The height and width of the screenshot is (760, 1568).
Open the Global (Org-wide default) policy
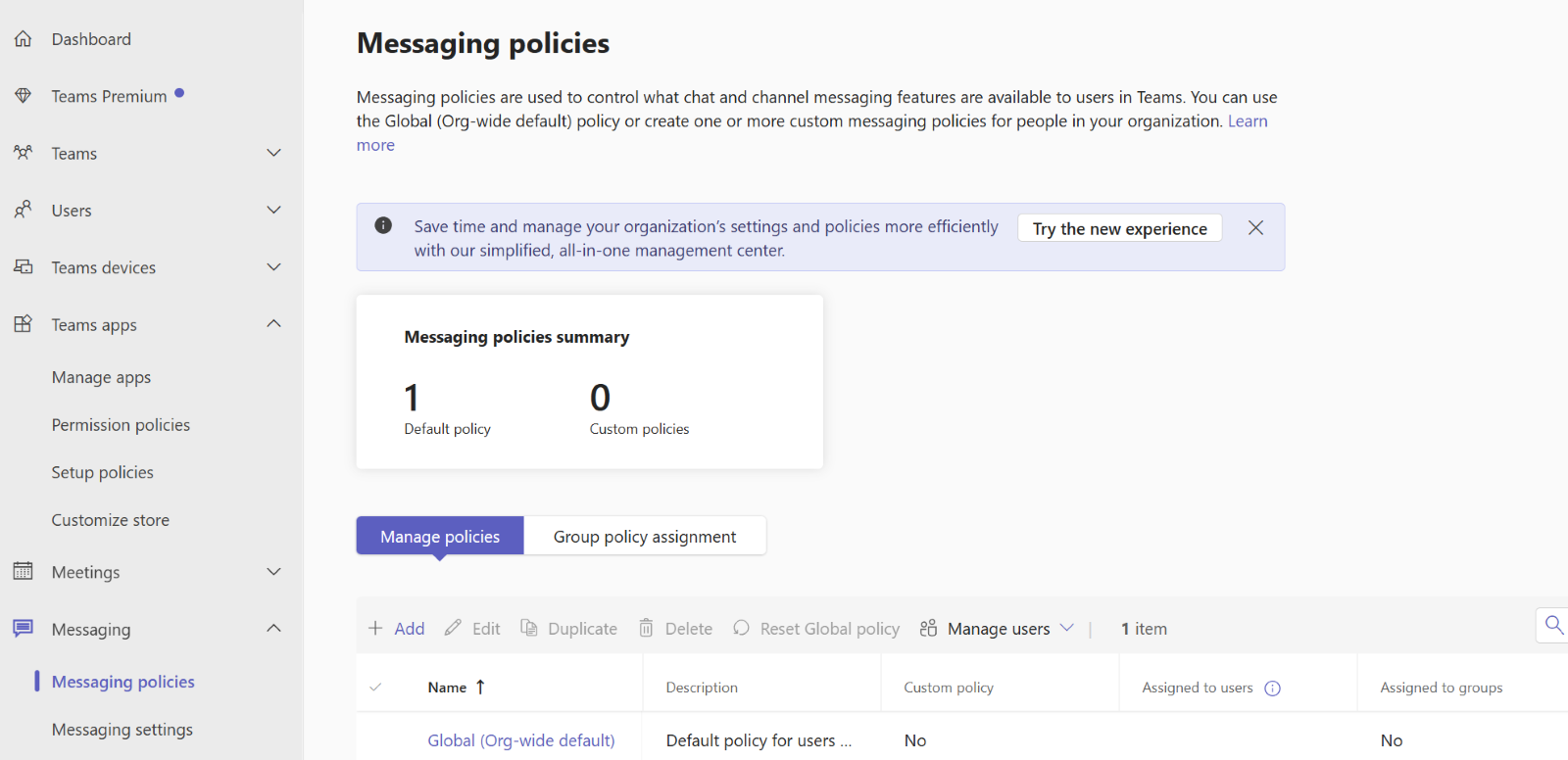pos(521,740)
